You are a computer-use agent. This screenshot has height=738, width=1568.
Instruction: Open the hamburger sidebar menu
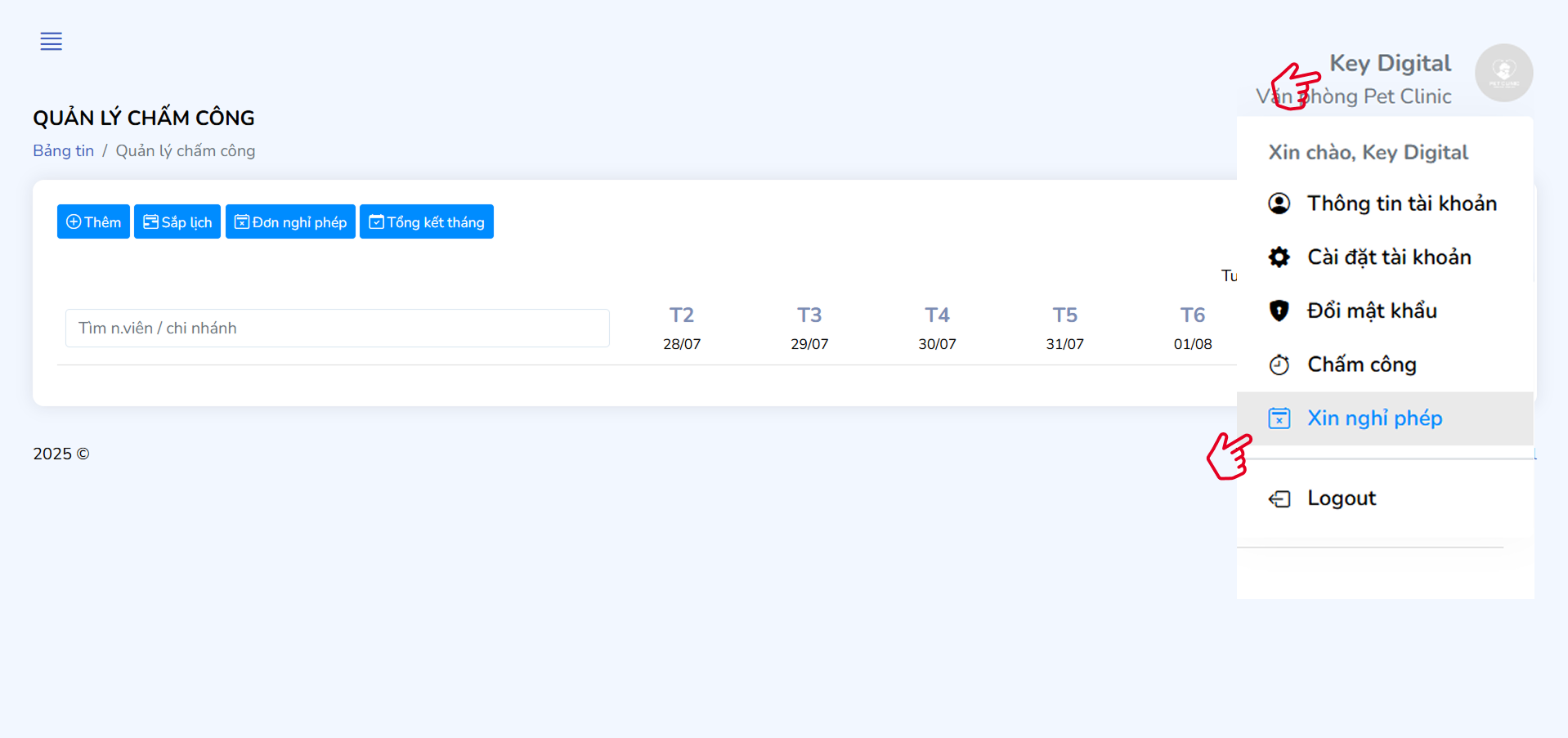point(51,41)
